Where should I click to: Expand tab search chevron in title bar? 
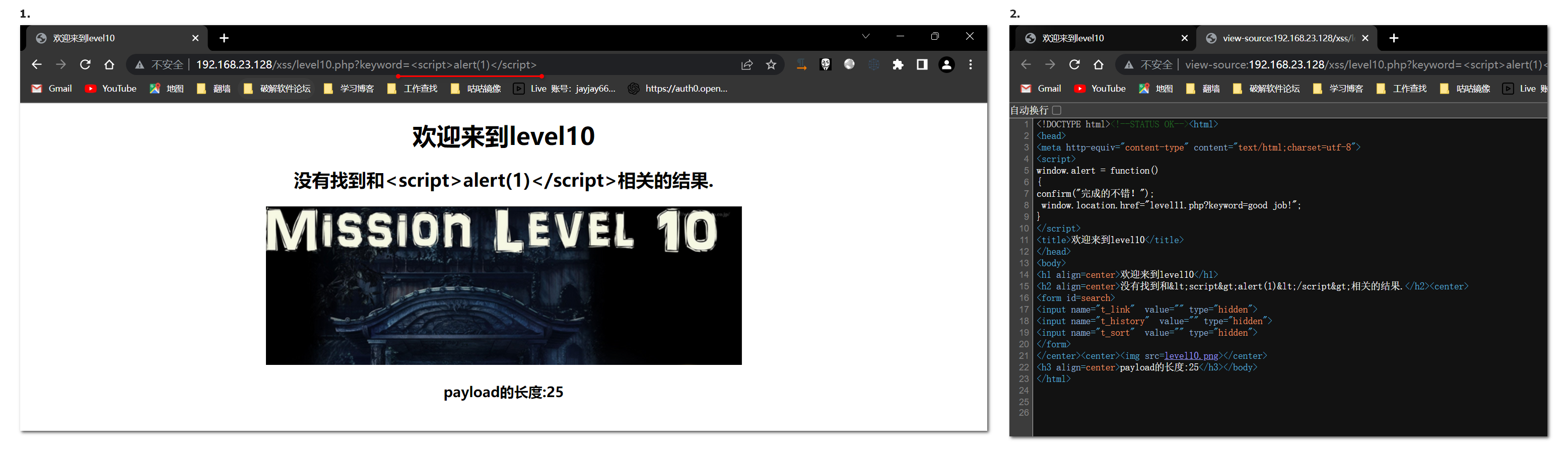[x=865, y=37]
